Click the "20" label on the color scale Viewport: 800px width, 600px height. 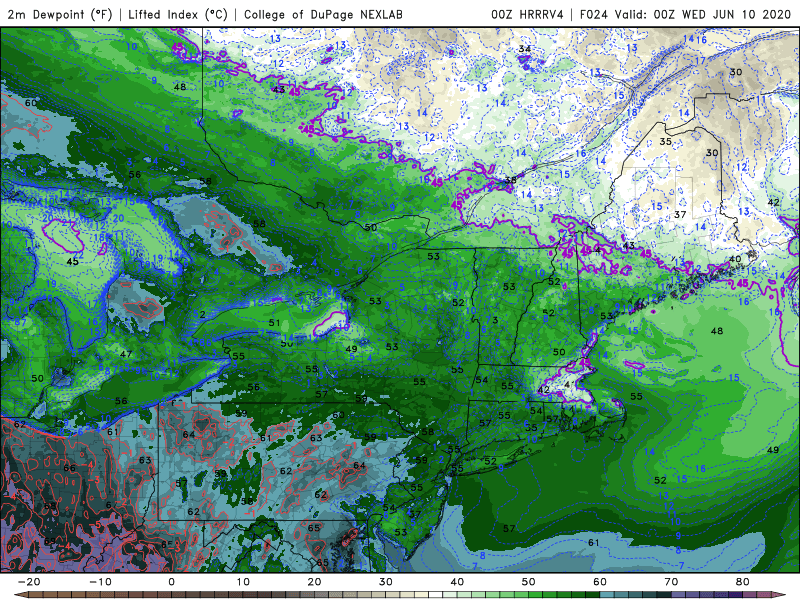click(314, 582)
